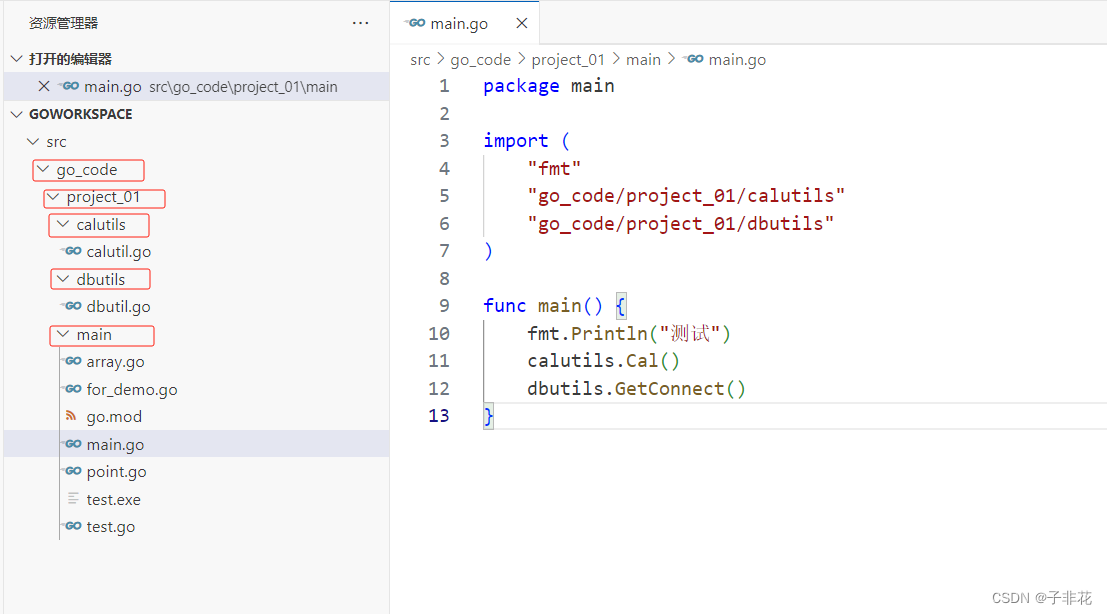Open for_demo.go from the file tree

132,390
